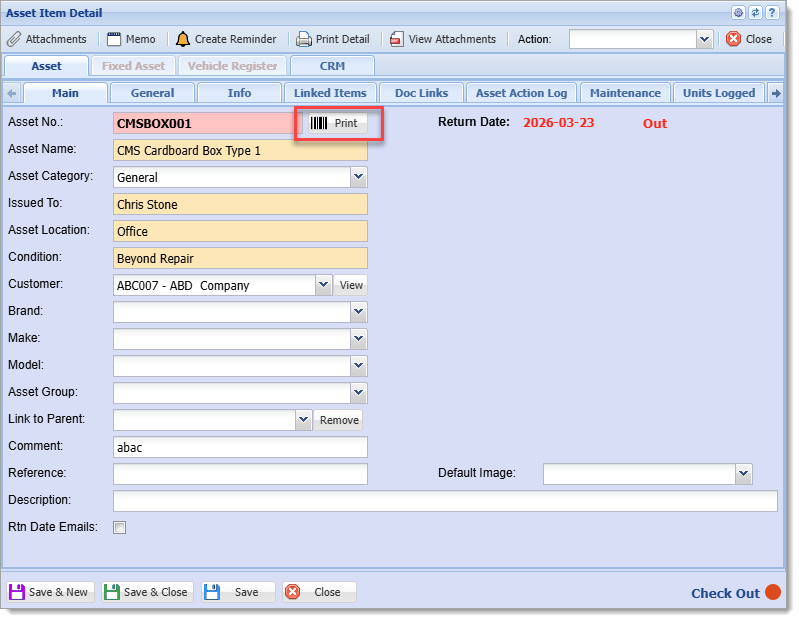Open View Attachments PDF icon
The width and height of the screenshot is (799, 621).
[x=397, y=39]
